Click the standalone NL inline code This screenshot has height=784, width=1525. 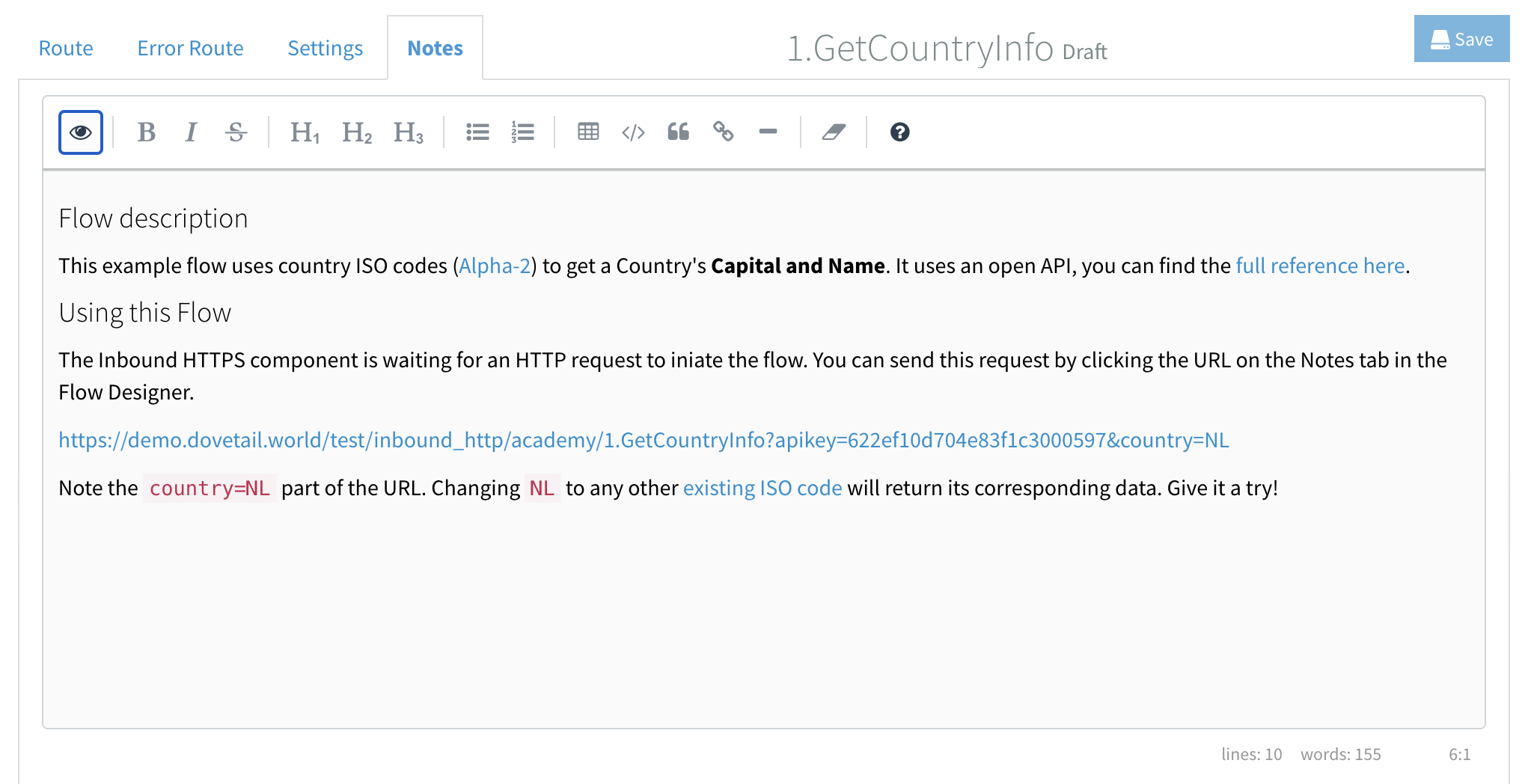pos(542,488)
